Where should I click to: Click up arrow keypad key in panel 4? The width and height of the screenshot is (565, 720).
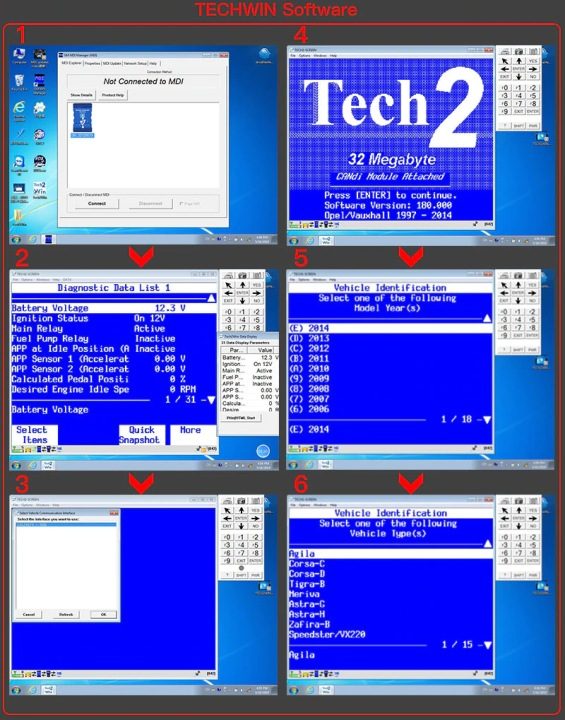519,61
